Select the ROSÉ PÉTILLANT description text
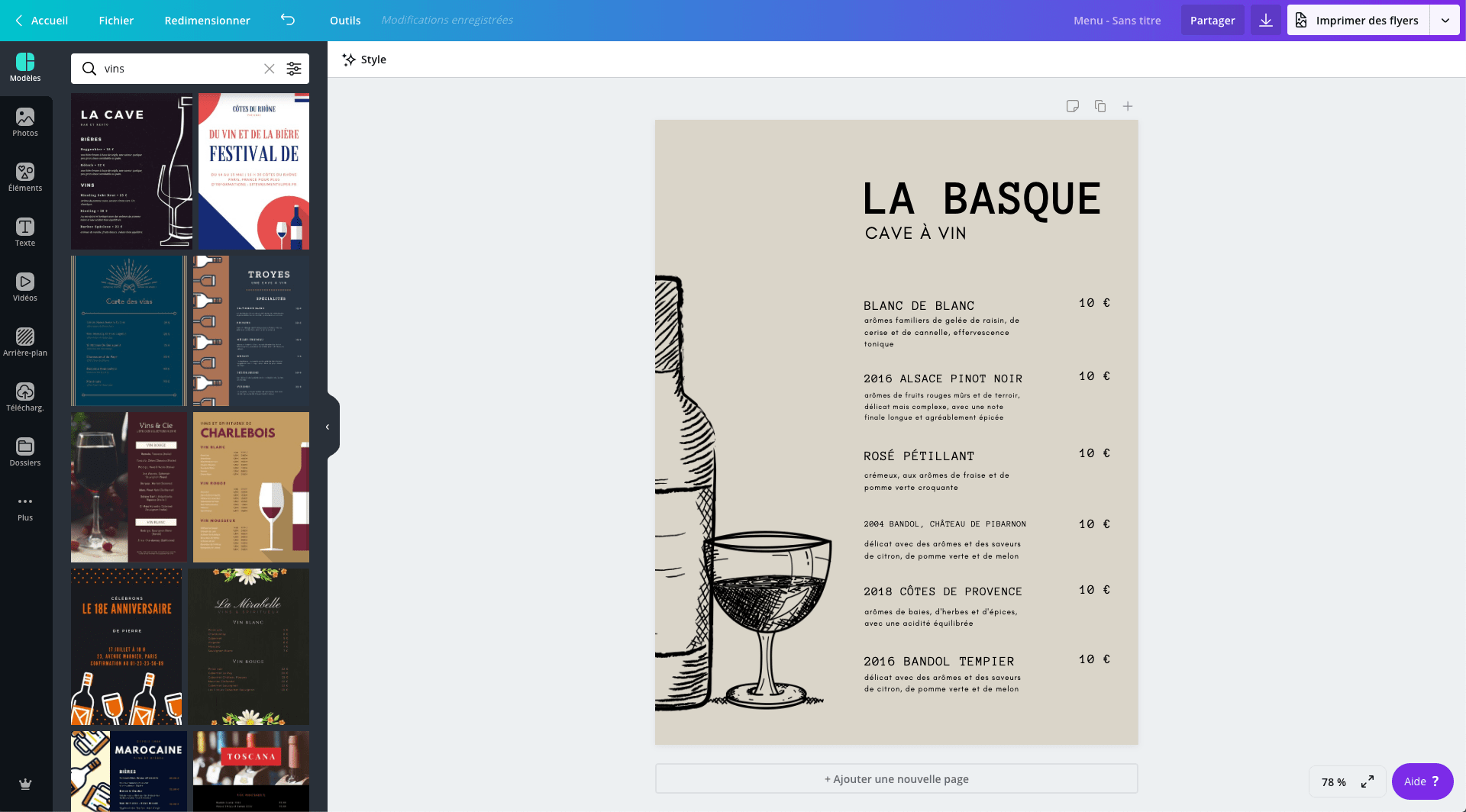 (937, 481)
